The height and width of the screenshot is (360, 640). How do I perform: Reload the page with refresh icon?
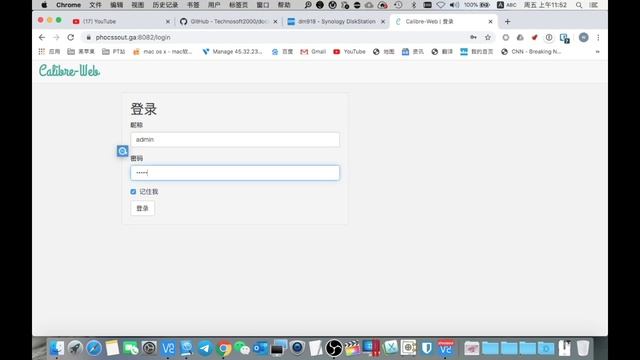coord(71,37)
